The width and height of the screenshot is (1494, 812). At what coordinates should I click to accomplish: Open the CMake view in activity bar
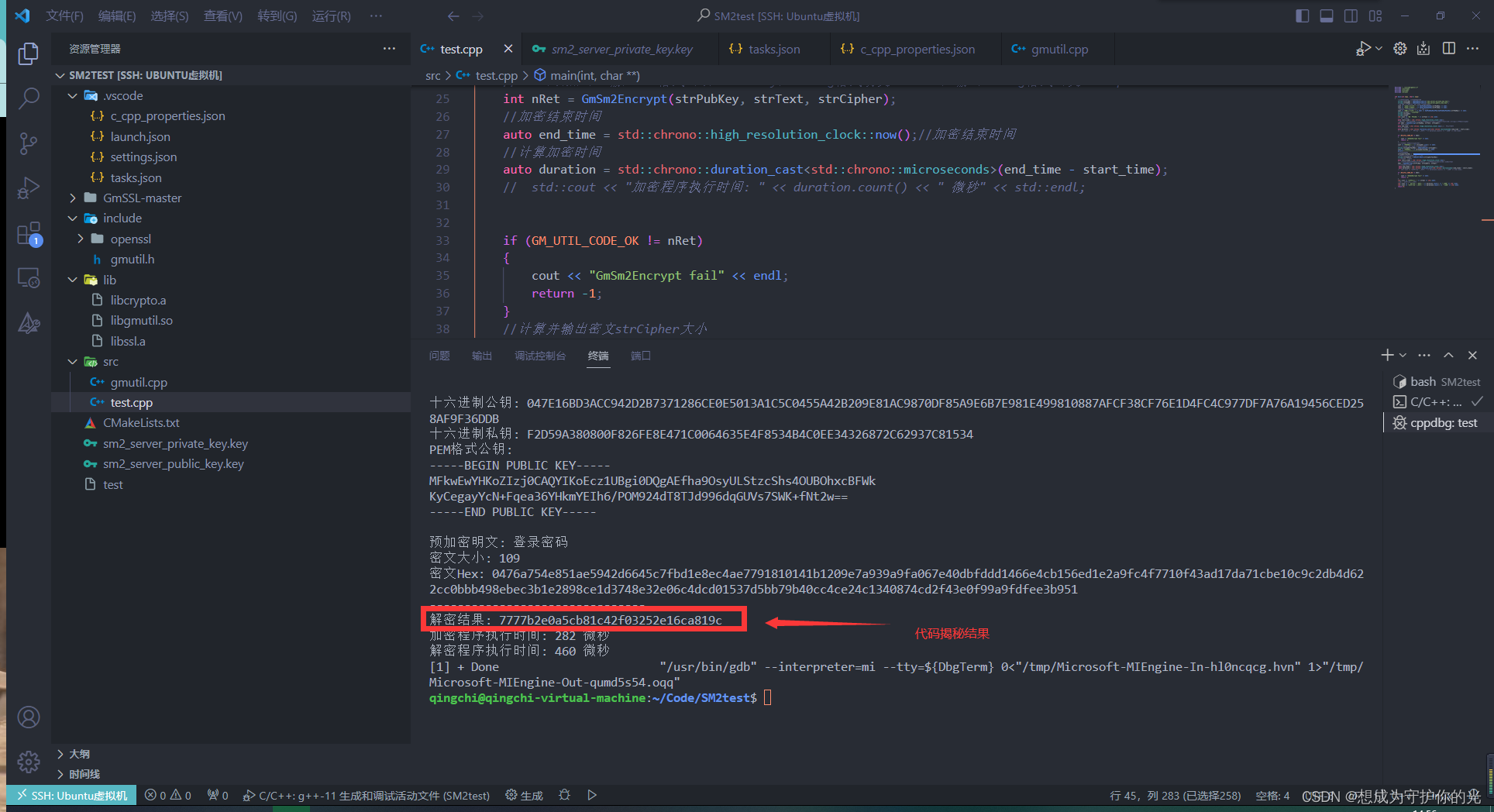tap(29, 323)
